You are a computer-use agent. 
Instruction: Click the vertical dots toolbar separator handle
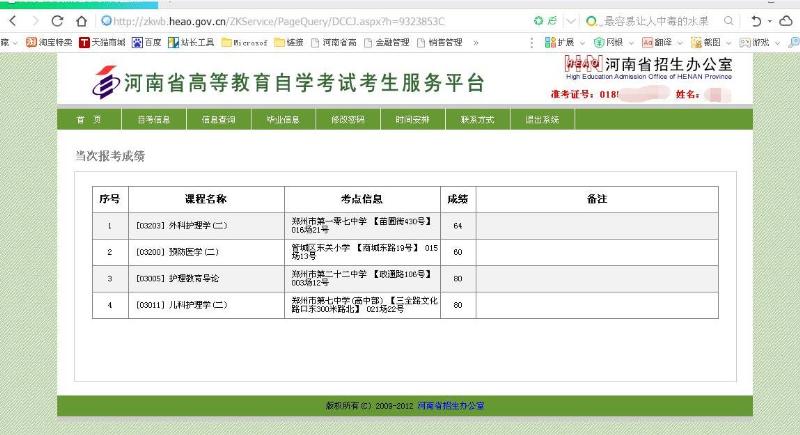point(532,43)
